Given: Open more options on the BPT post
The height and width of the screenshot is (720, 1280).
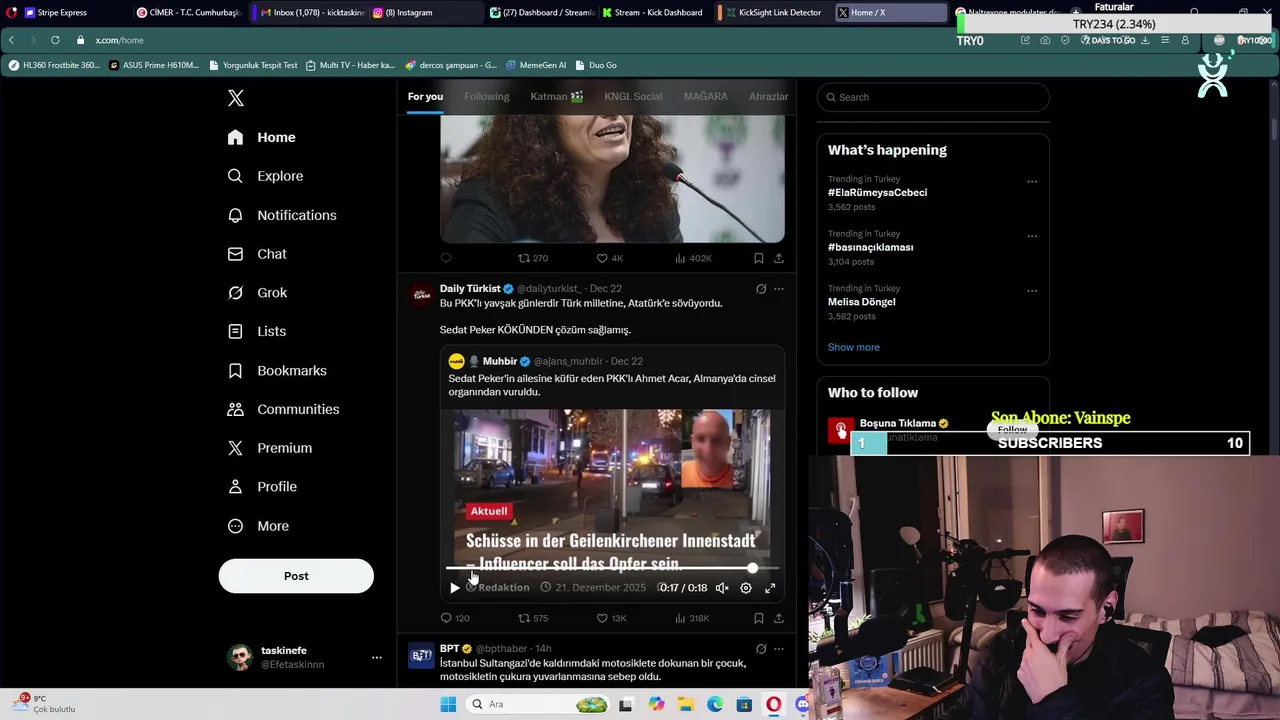Looking at the screenshot, I should point(779,649).
